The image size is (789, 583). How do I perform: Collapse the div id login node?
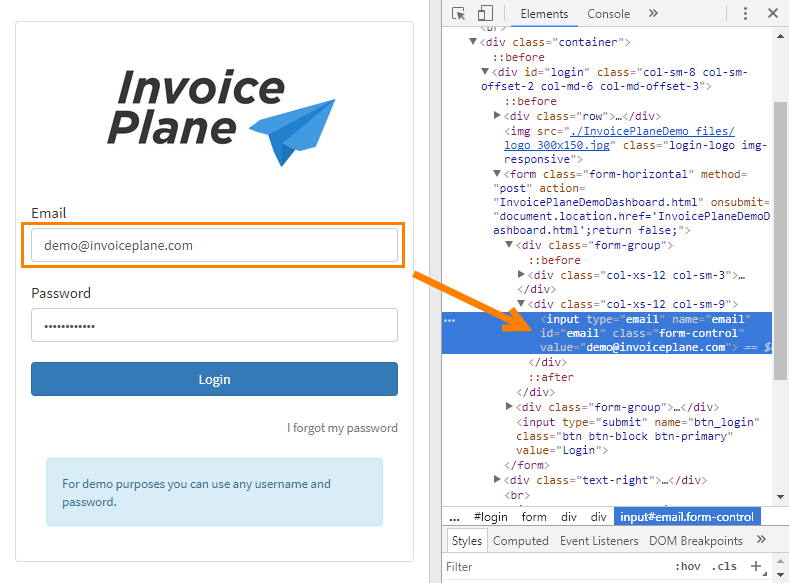pos(485,72)
